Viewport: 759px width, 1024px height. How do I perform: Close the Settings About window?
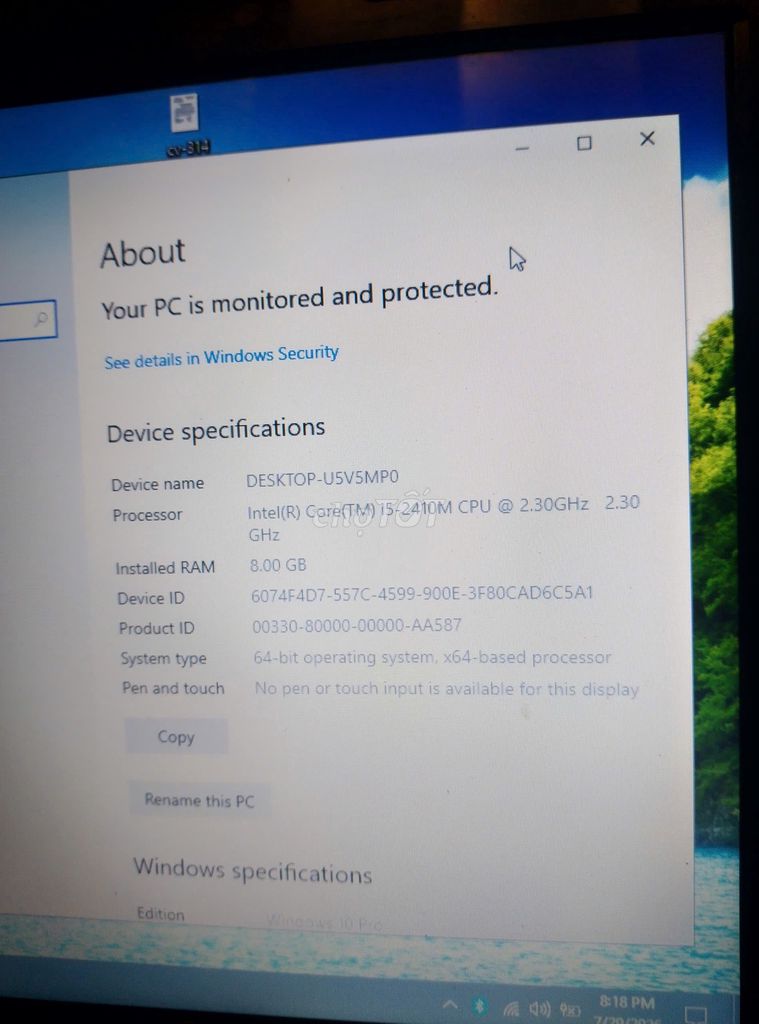pyautogui.click(x=647, y=138)
